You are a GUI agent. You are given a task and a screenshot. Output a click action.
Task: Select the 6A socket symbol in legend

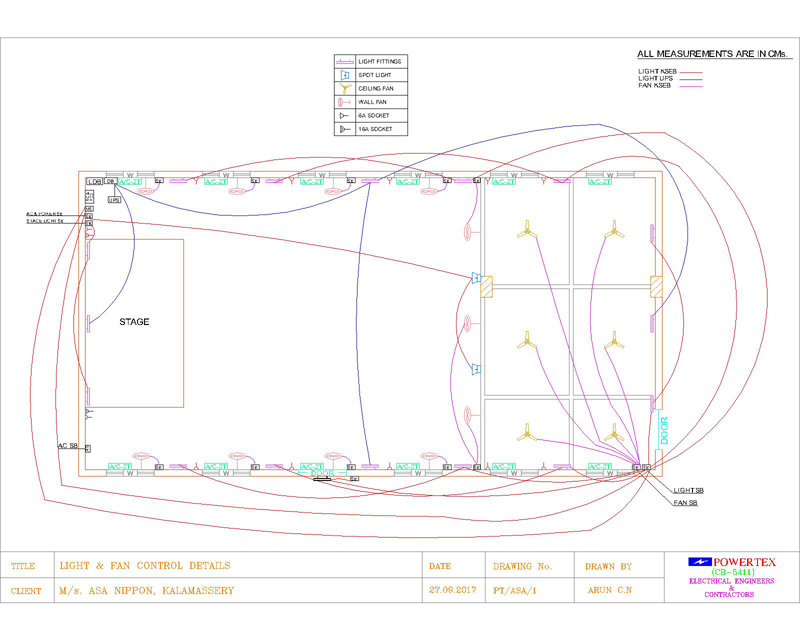pyautogui.click(x=342, y=116)
